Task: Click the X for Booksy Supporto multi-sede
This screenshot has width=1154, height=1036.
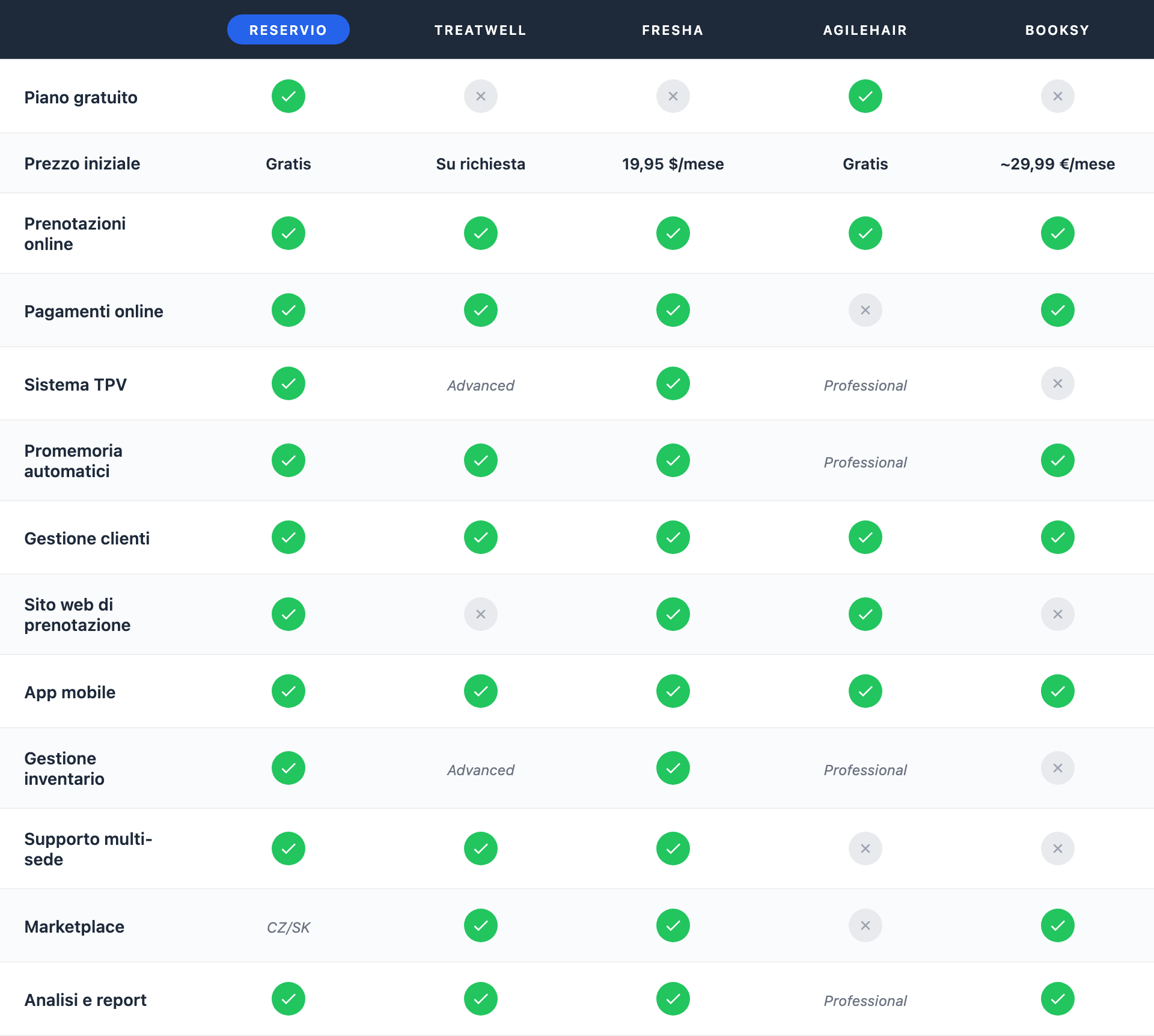Action: point(1058,849)
